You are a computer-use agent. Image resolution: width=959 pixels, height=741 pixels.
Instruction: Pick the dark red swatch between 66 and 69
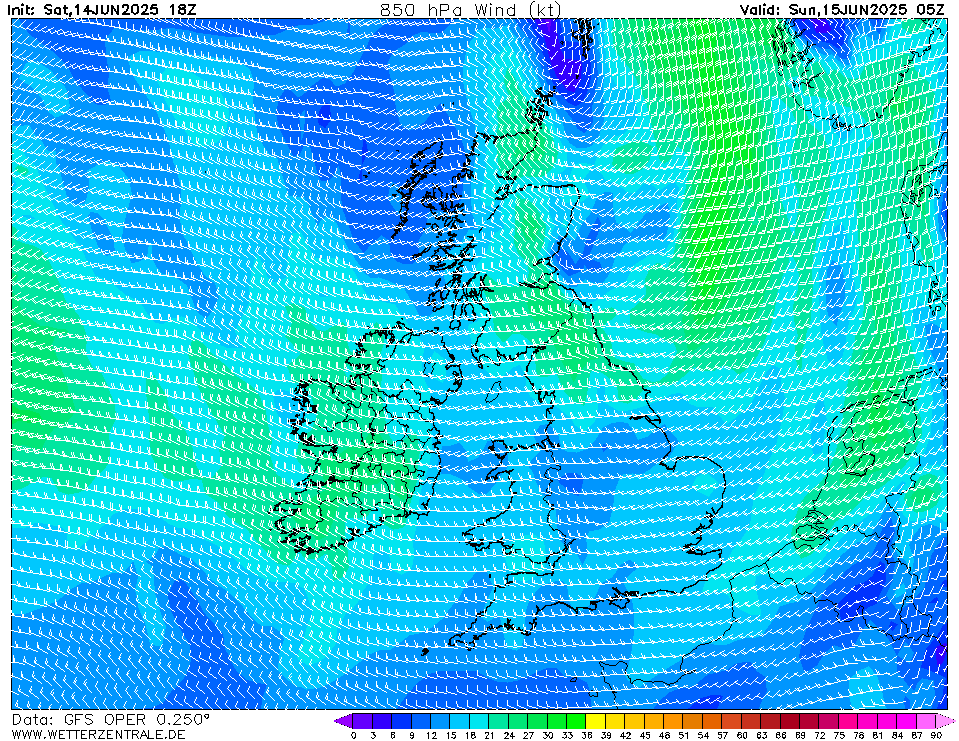(790, 721)
